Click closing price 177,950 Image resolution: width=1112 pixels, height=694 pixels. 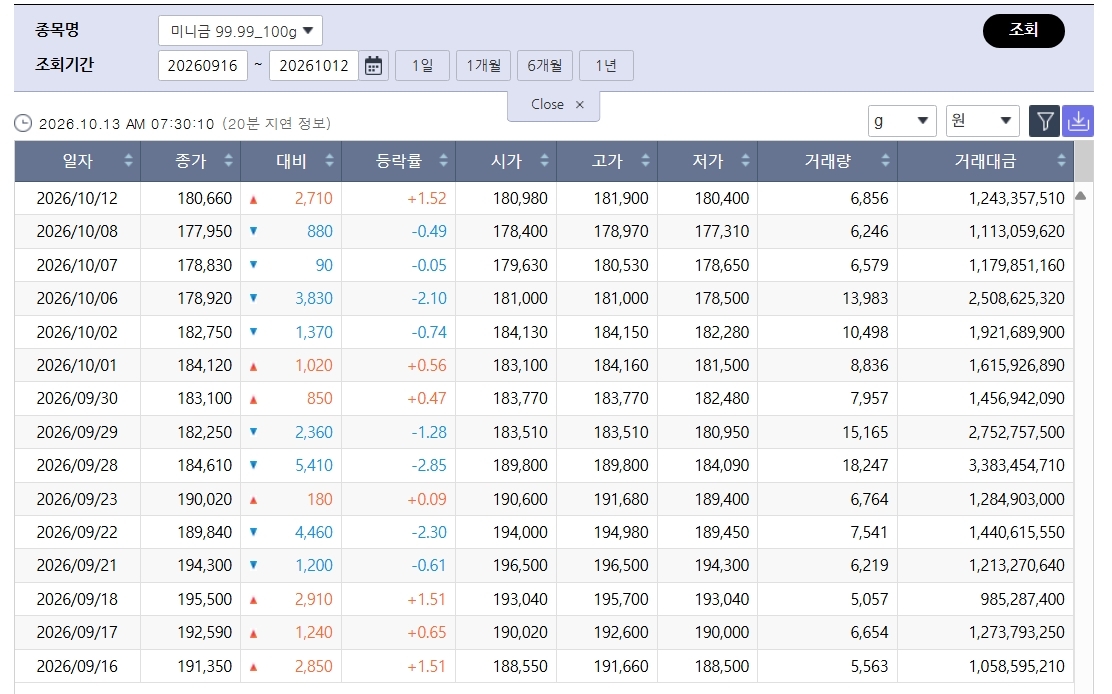[205, 232]
